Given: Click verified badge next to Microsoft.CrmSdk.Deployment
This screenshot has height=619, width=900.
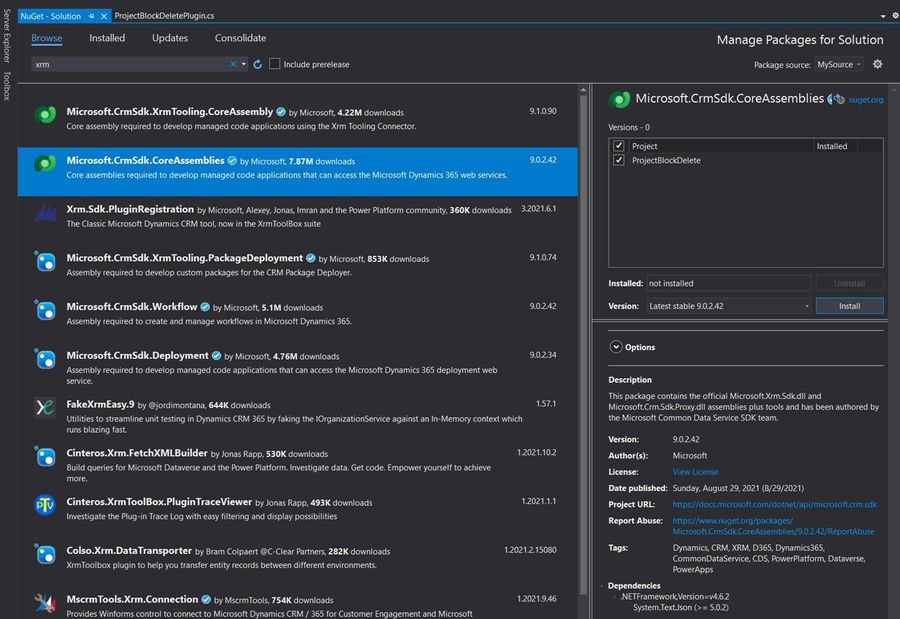Looking at the screenshot, I should 216,356.
